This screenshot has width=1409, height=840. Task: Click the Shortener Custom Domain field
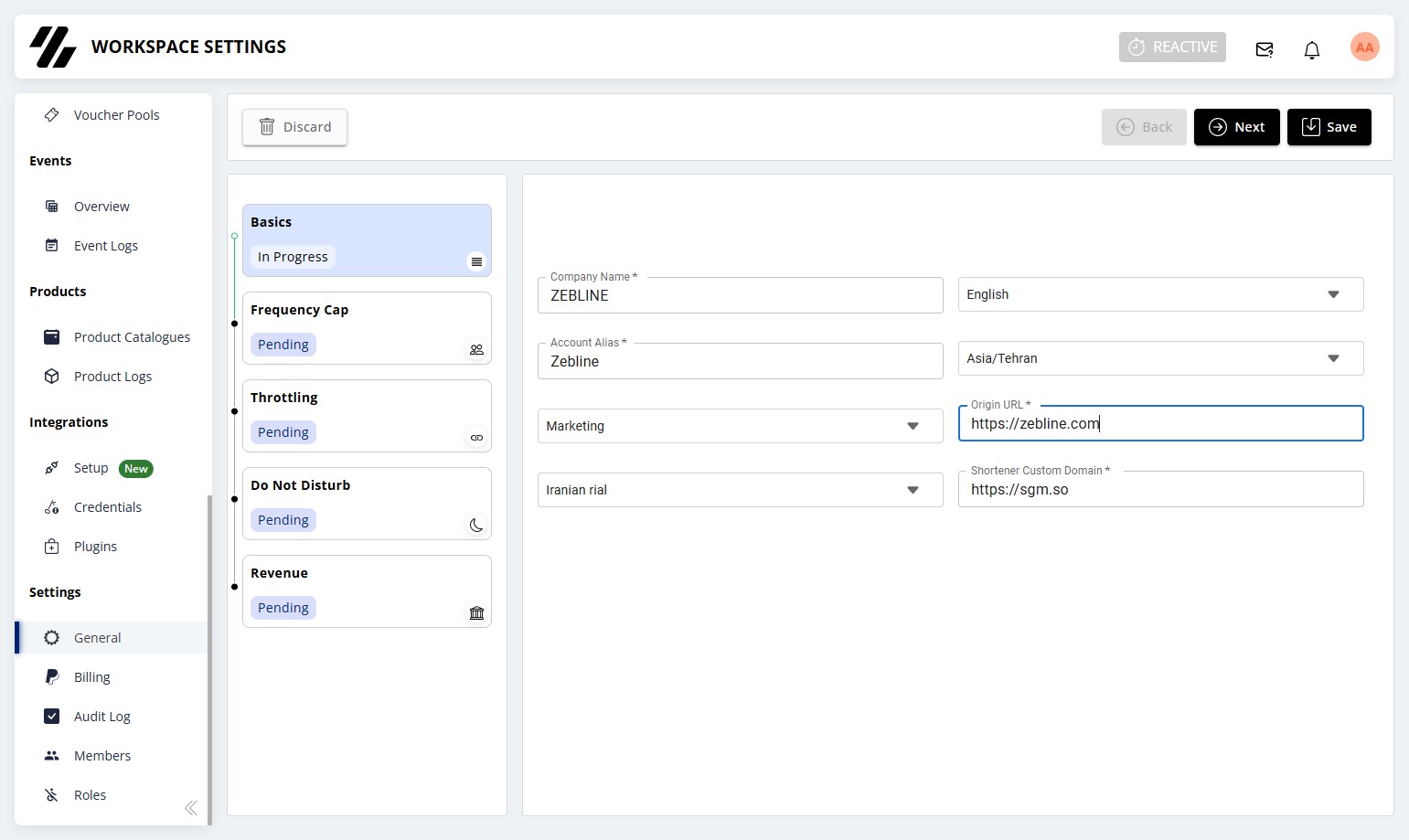coord(1160,489)
